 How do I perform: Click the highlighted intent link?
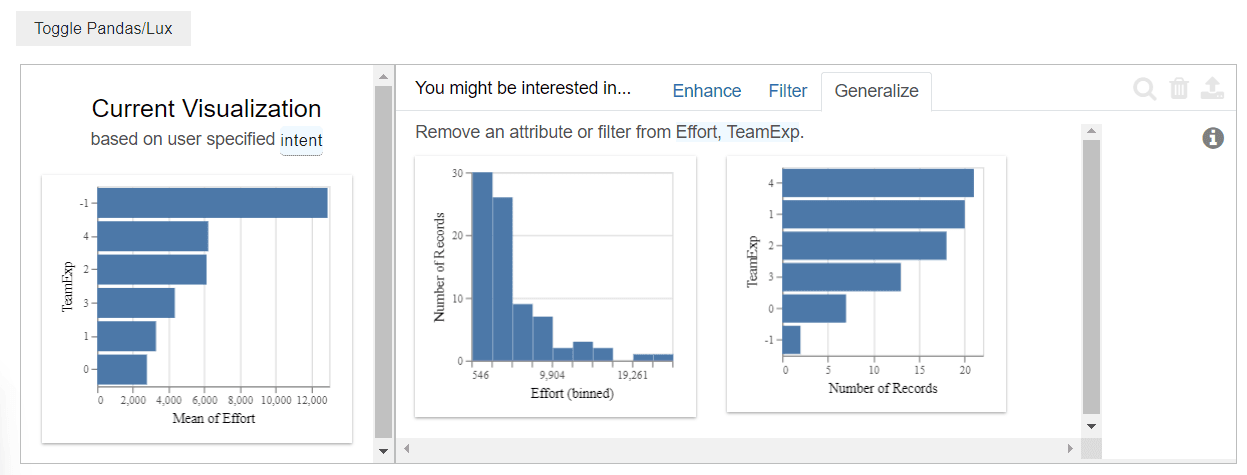pos(301,140)
